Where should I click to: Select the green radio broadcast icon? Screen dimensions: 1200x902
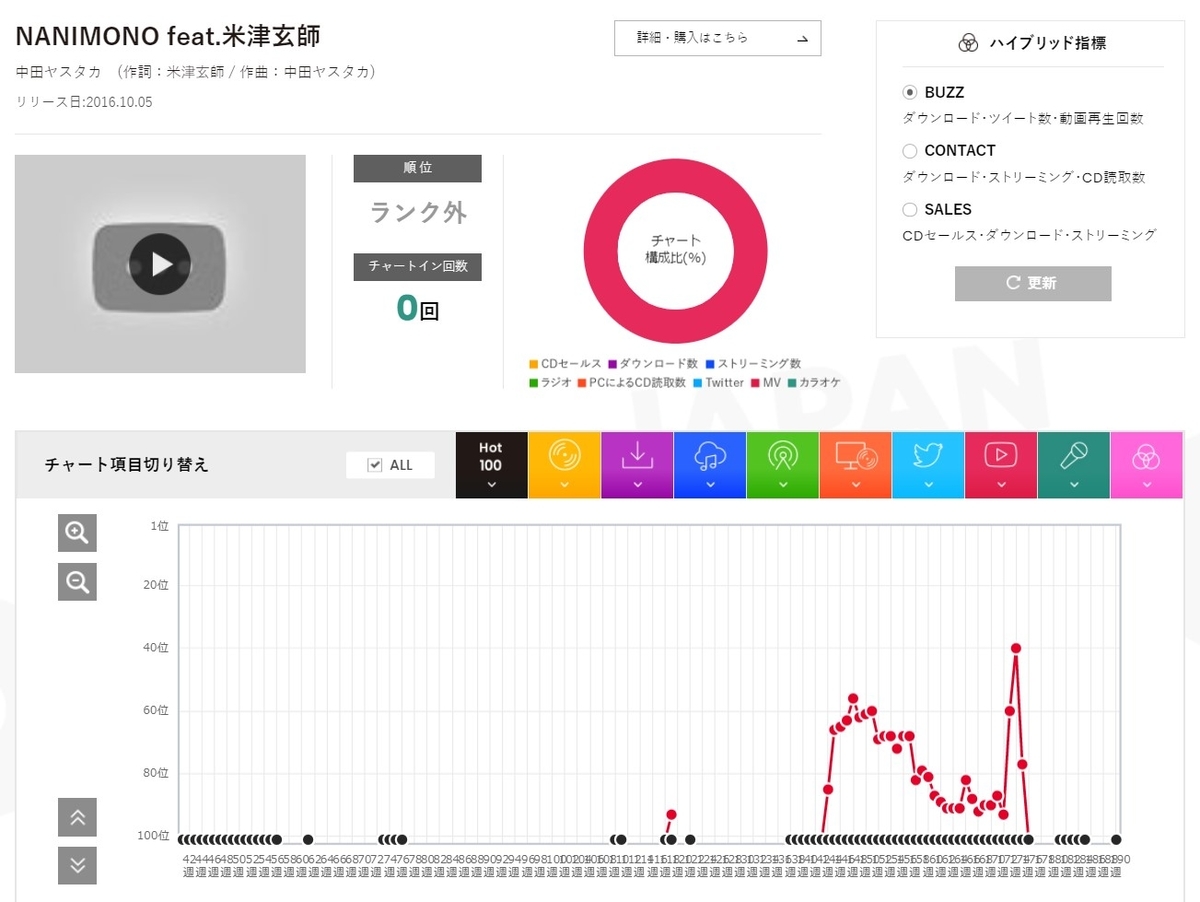[x=783, y=465]
